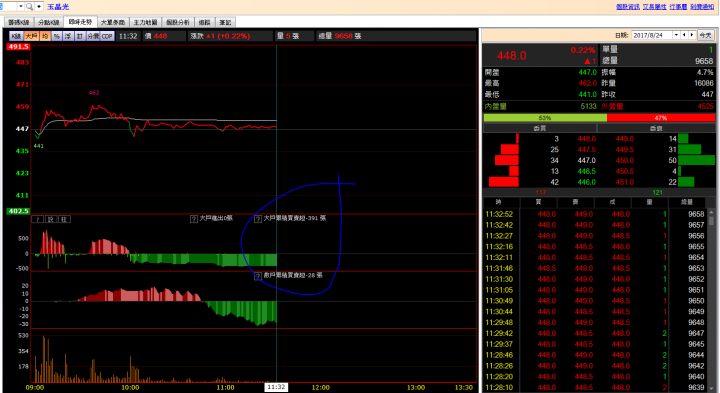
Task: Click the 總量 column header of the tick list
Action: coord(686,202)
